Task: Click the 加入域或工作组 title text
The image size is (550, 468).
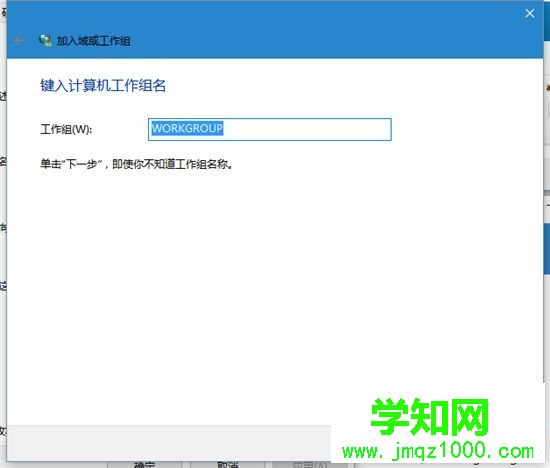Action: coord(94,41)
